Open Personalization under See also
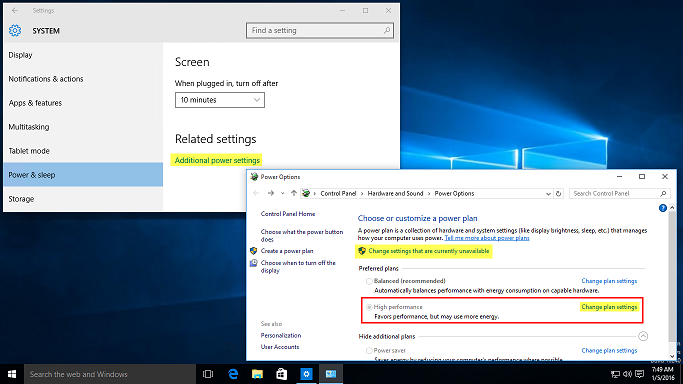 coord(281,335)
